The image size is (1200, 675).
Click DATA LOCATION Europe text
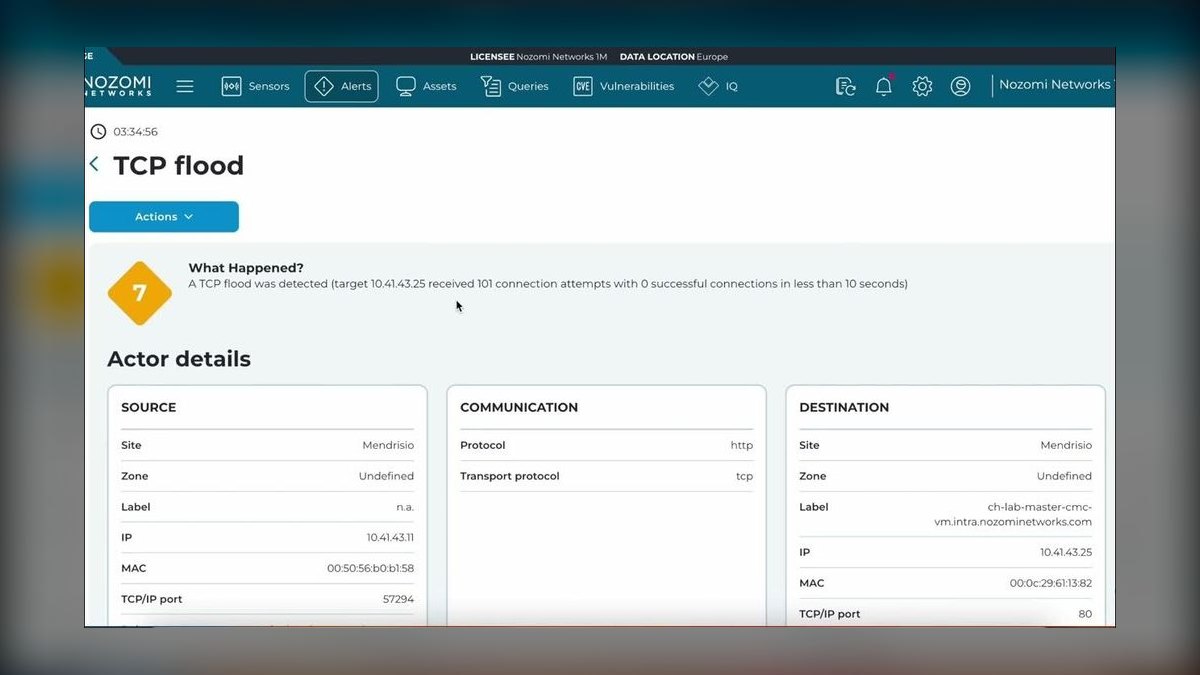click(x=674, y=57)
